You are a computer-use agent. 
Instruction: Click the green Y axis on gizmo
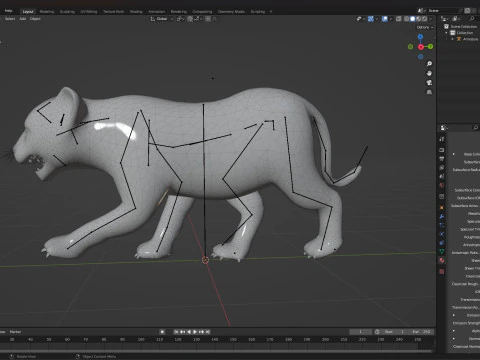(431, 47)
